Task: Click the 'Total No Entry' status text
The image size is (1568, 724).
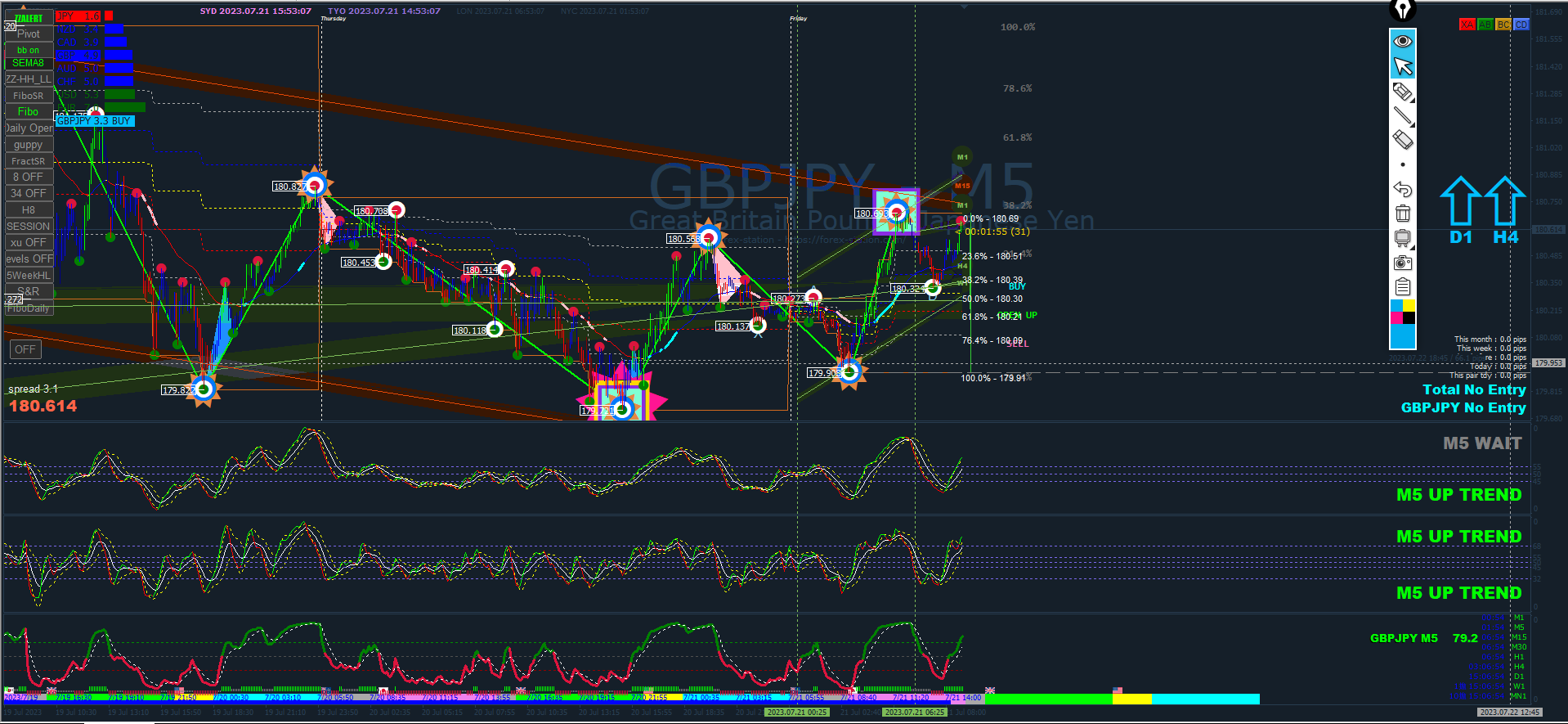Action: 1474,390
